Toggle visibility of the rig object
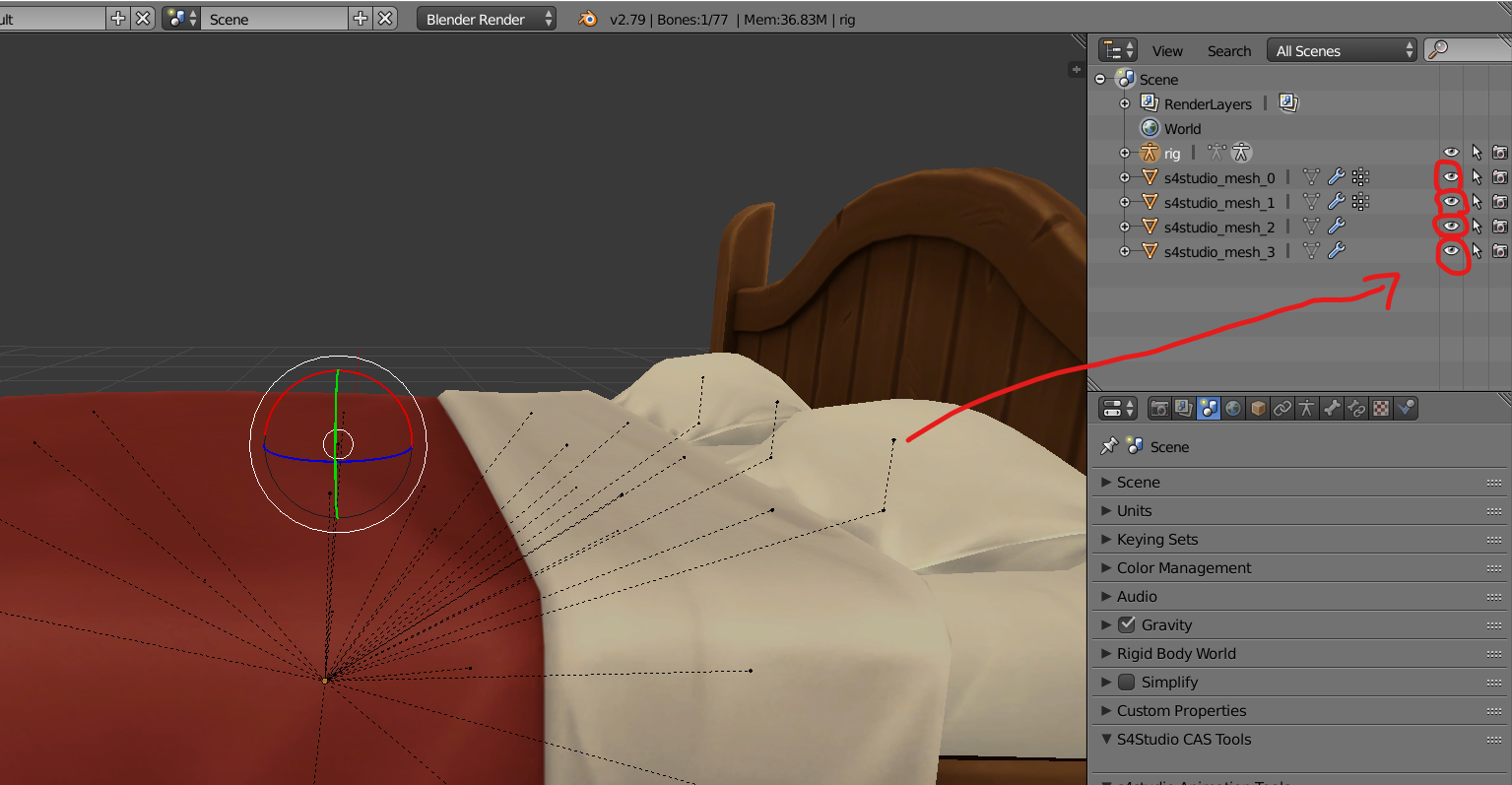Screen dimensions: 1512x785 click(1451, 153)
